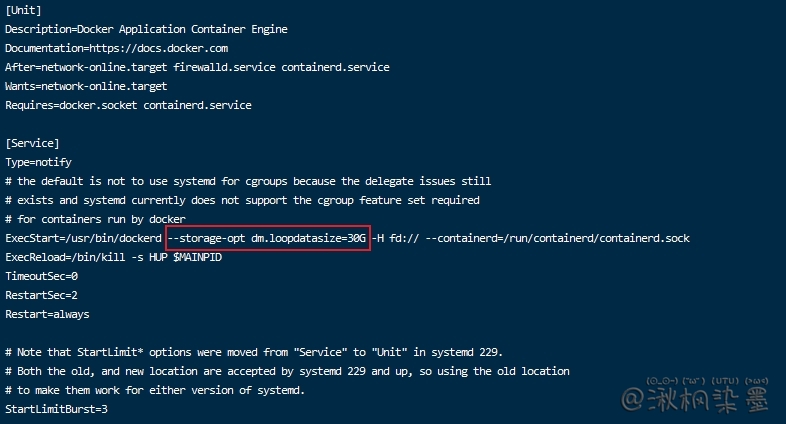Select the Requires=docker.socket line
The width and height of the screenshot is (786, 424).
tap(128, 105)
